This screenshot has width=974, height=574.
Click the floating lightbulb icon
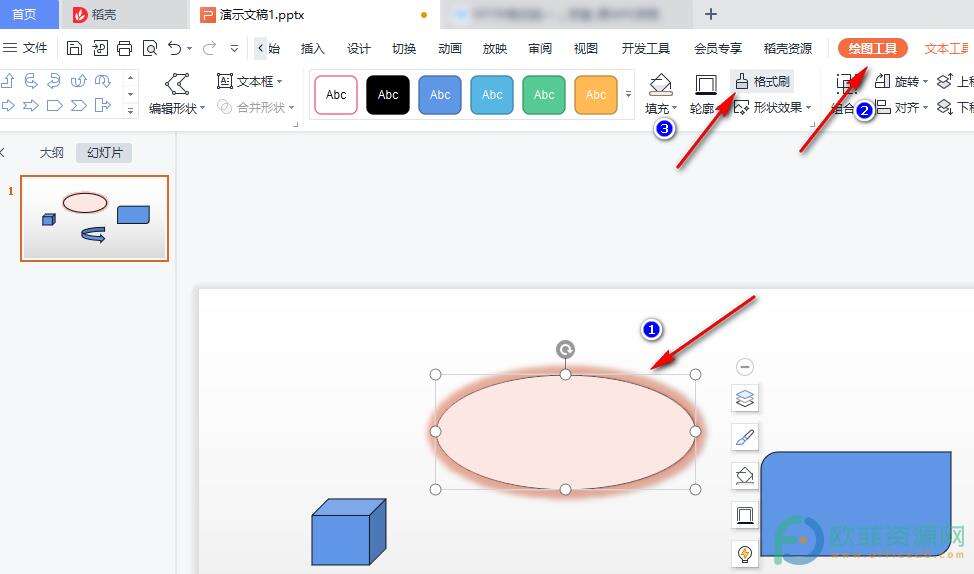[x=745, y=553]
